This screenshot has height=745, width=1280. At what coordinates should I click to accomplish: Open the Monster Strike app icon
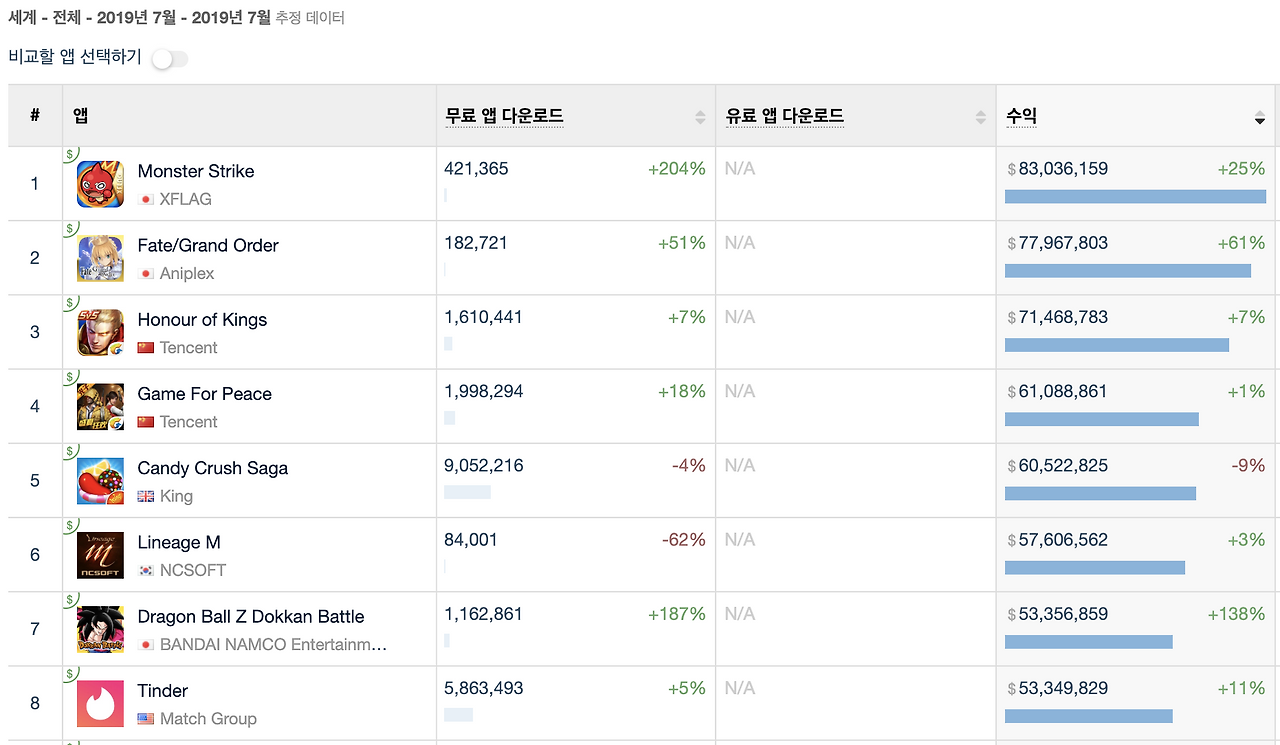(x=100, y=184)
